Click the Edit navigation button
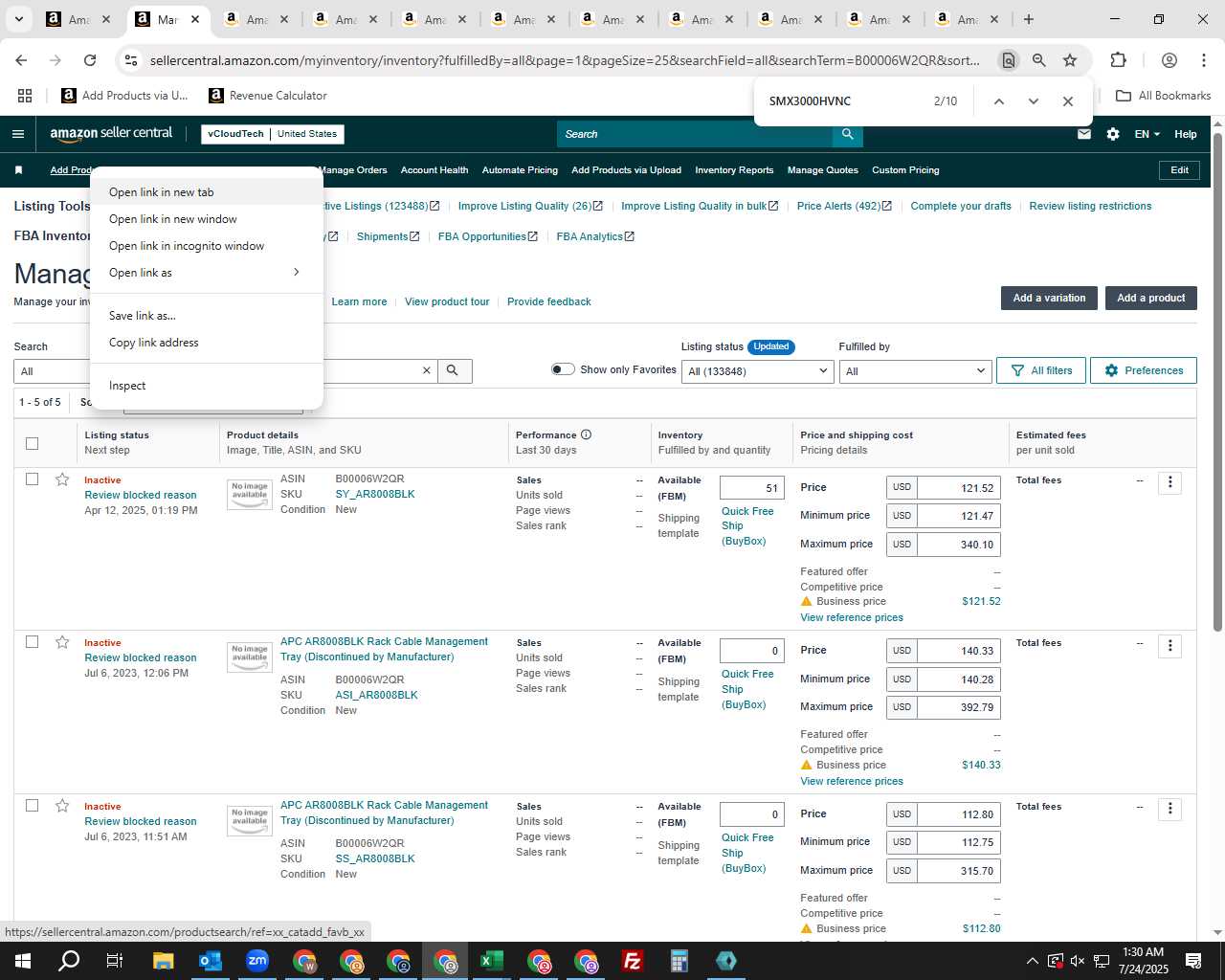Image resolution: width=1225 pixels, height=980 pixels. [x=1179, y=170]
